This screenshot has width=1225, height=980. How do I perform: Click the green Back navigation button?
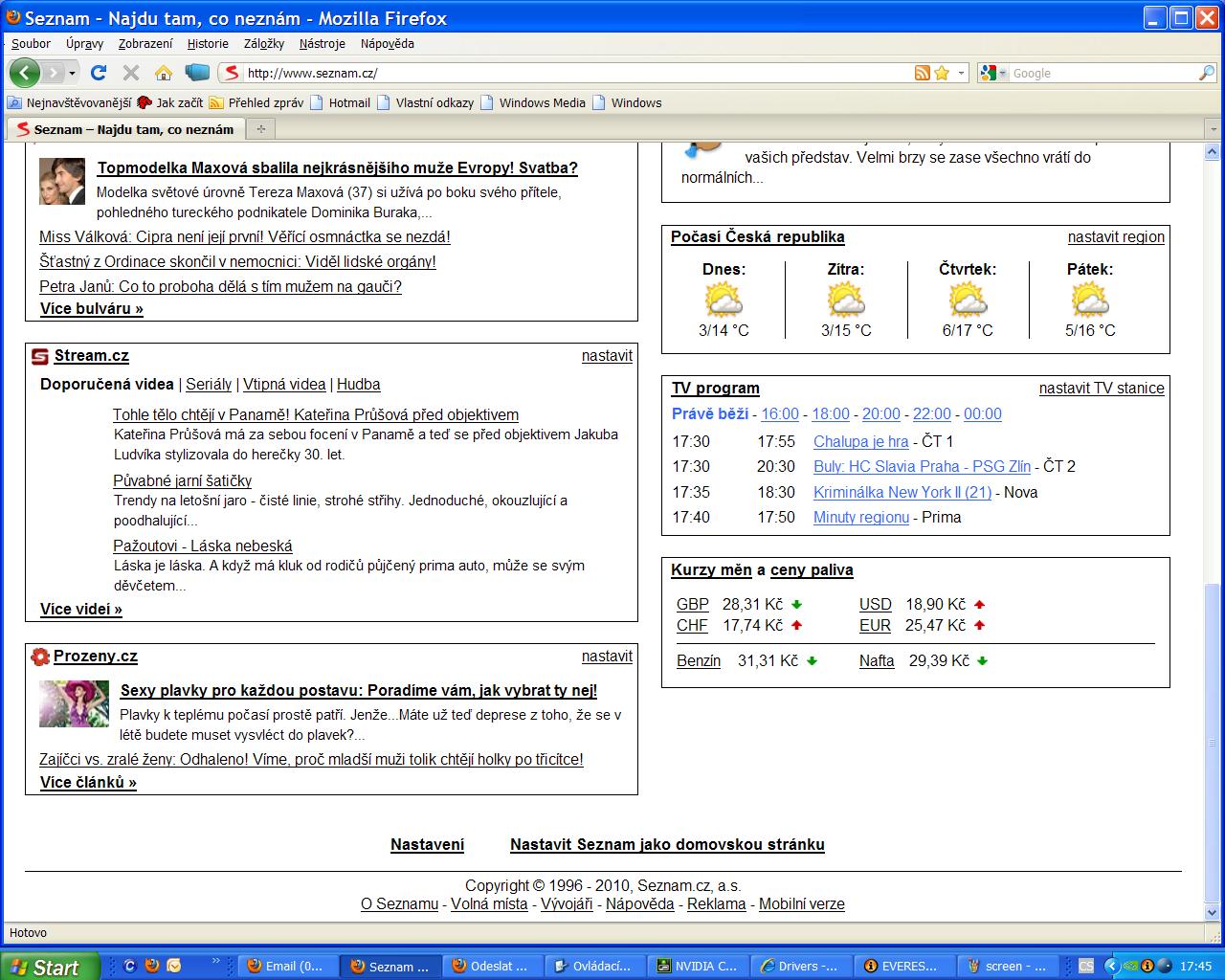24,73
